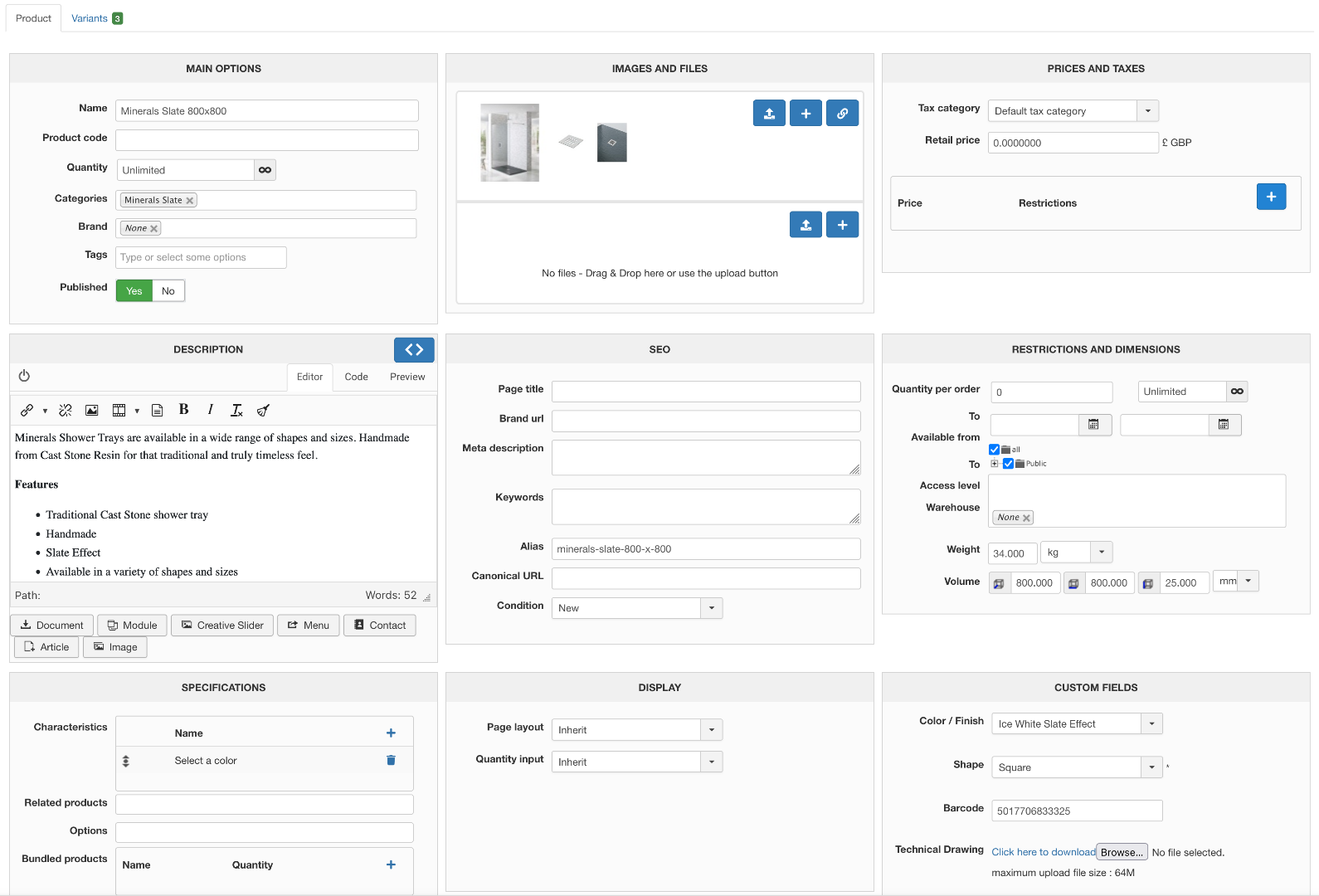1319x896 pixels.
Task: Uncheck the 'Public' access level checkbox
Action: click(1008, 464)
